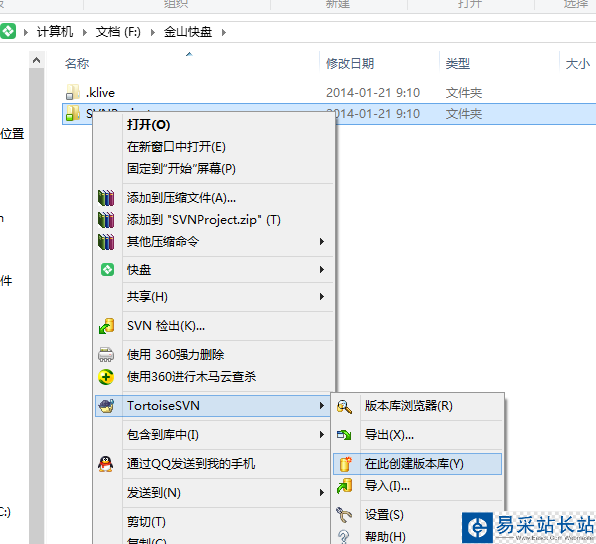Click .klive date 2014-01-21 9:10
Screen dimensions: 596x544
coord(373,92)
